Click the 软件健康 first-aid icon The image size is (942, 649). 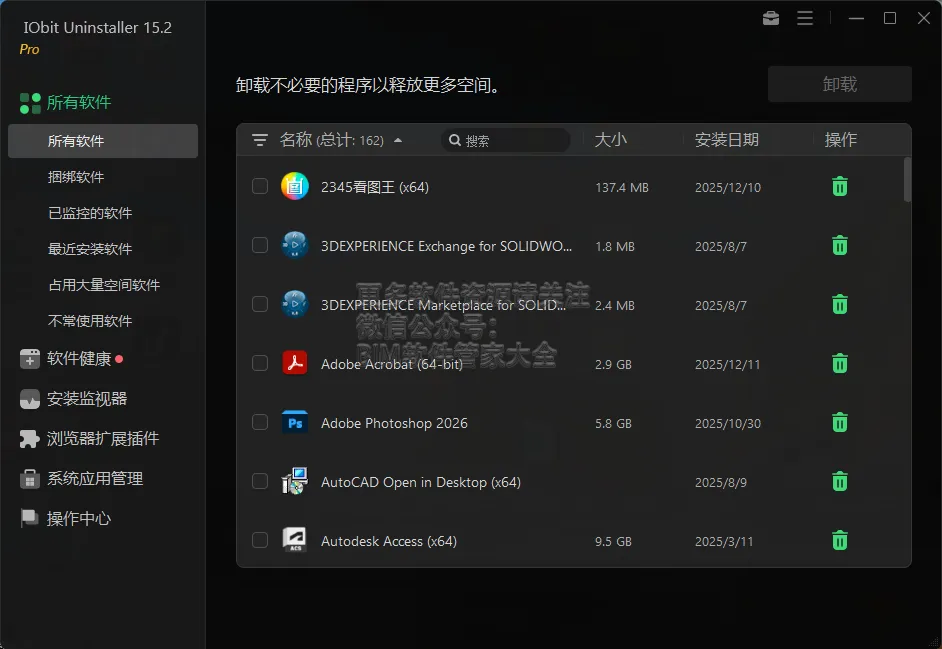[x=29, y=359]
